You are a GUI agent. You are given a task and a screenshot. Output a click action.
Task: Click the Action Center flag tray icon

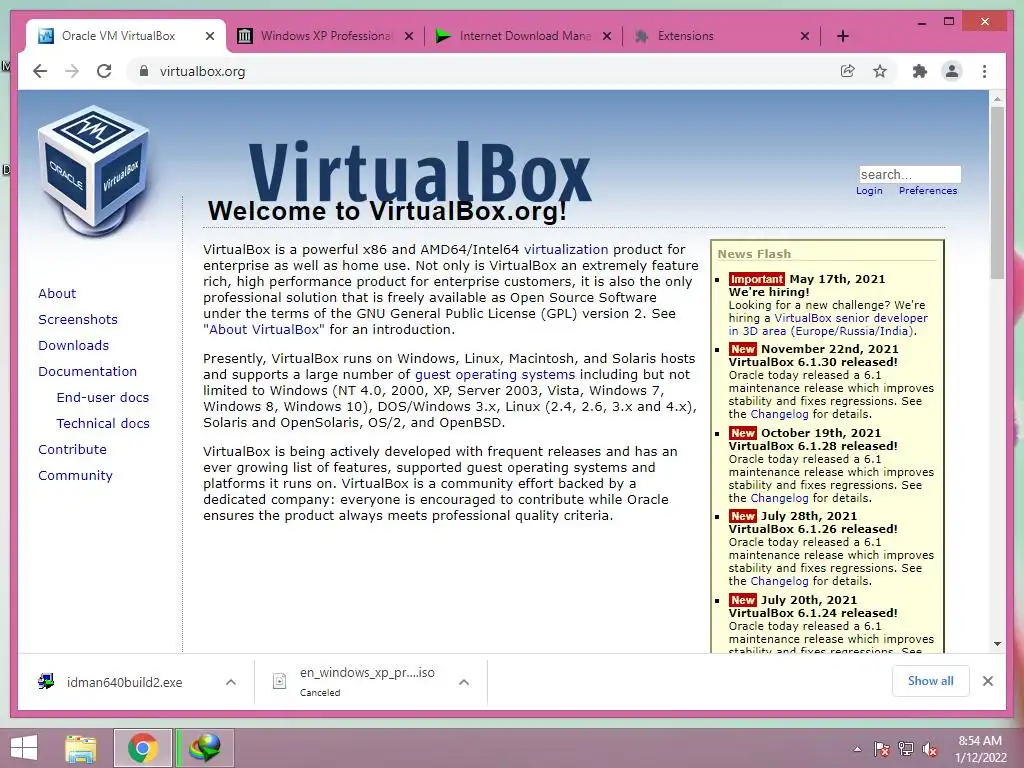click(882, 749)
